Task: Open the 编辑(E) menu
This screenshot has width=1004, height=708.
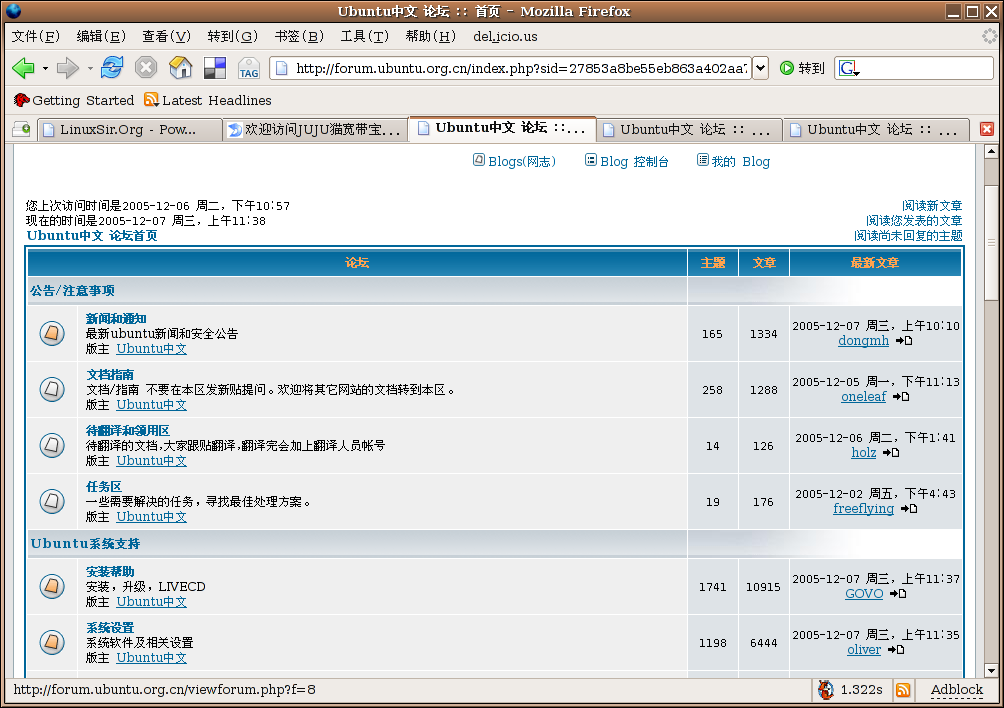Action: tap(101, 36)
